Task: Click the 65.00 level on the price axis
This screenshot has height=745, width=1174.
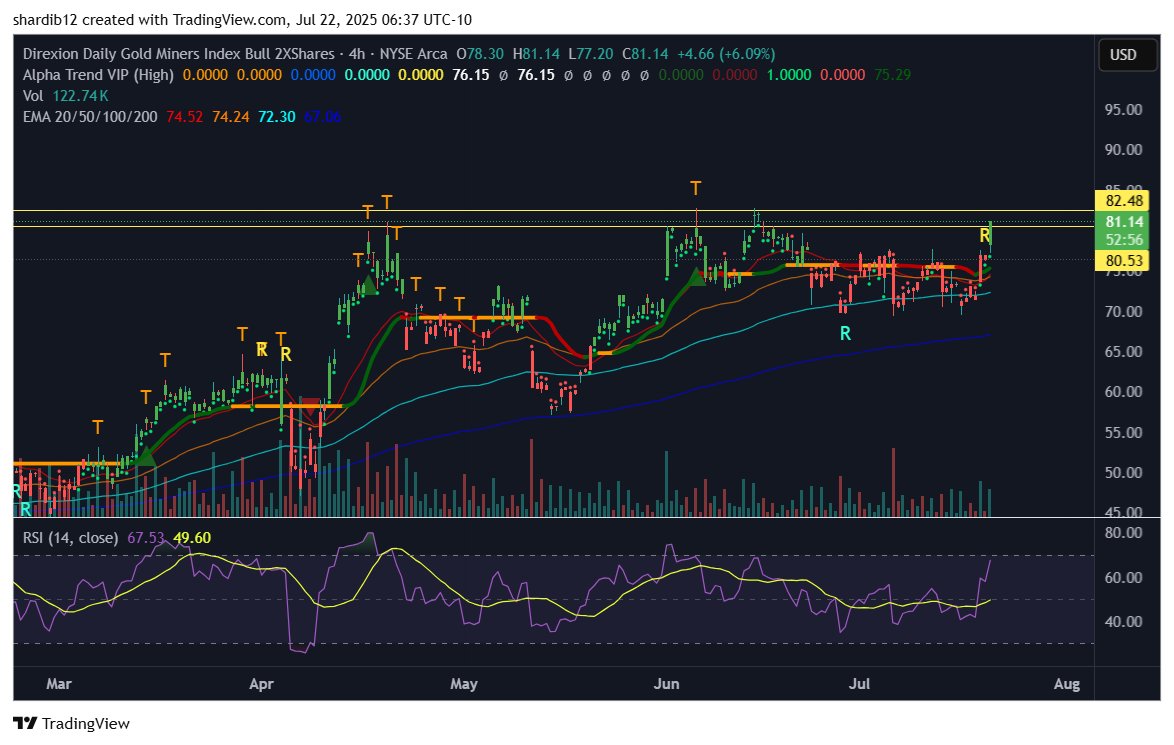Action: point(1124,352)
